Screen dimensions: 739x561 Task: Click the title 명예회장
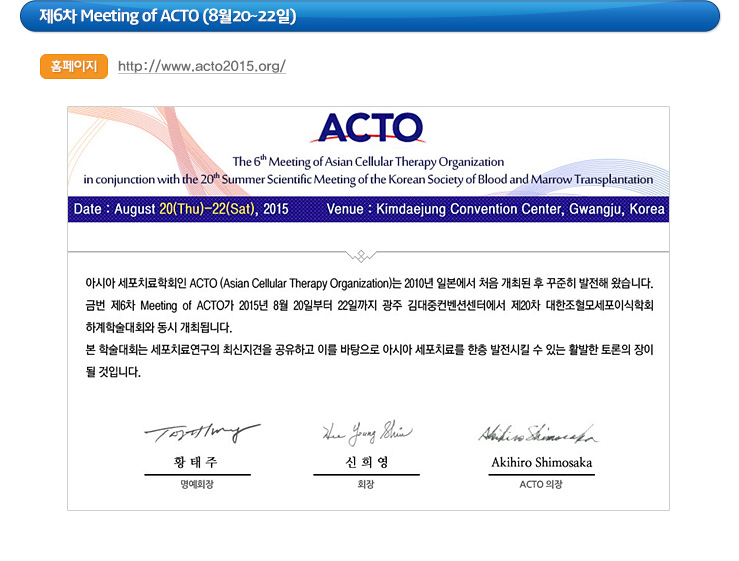(x=197, y=484)
